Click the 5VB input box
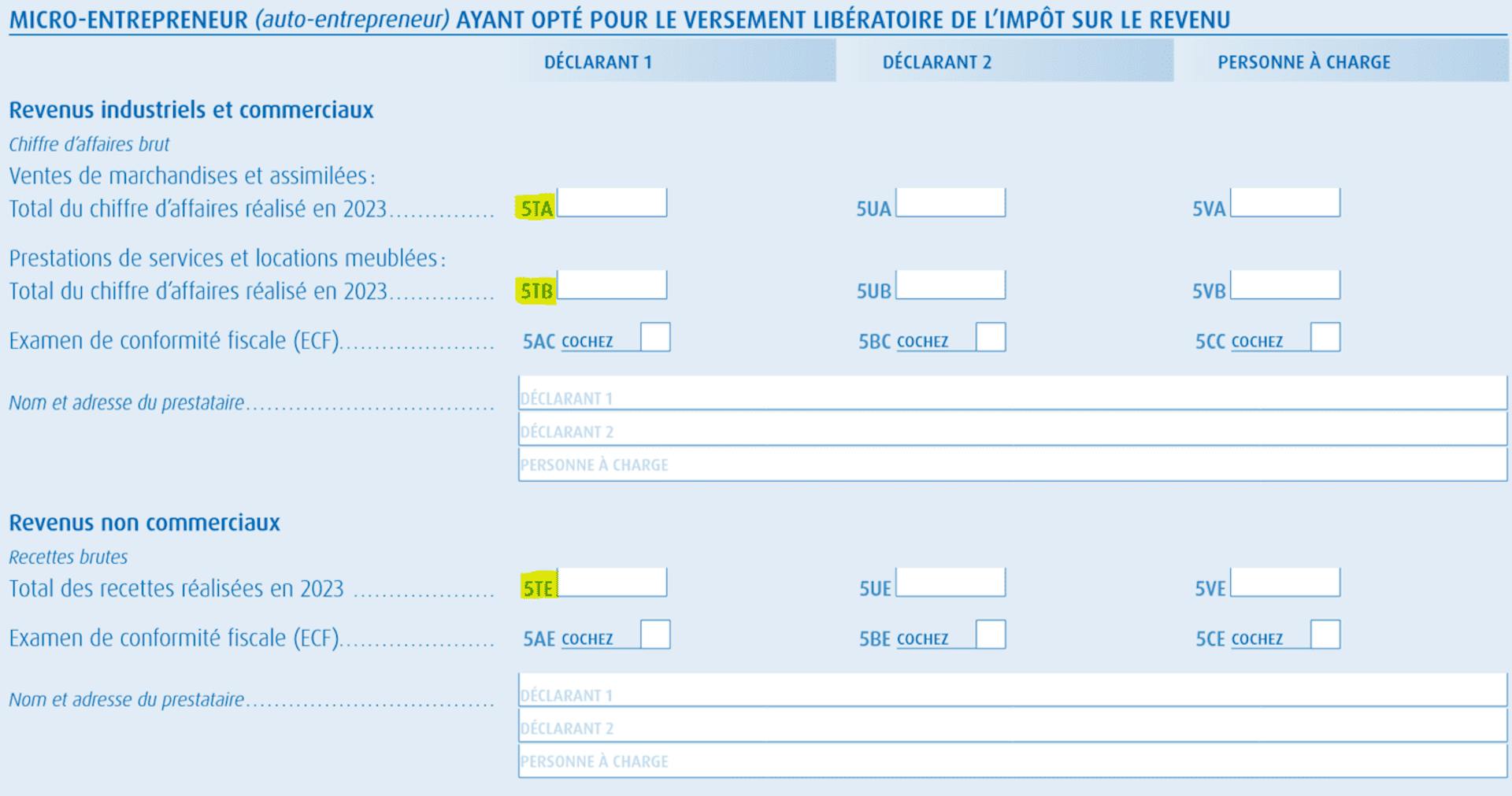Image resolution: width=1512 pixels, height=796 pixels. point(1285,285)
